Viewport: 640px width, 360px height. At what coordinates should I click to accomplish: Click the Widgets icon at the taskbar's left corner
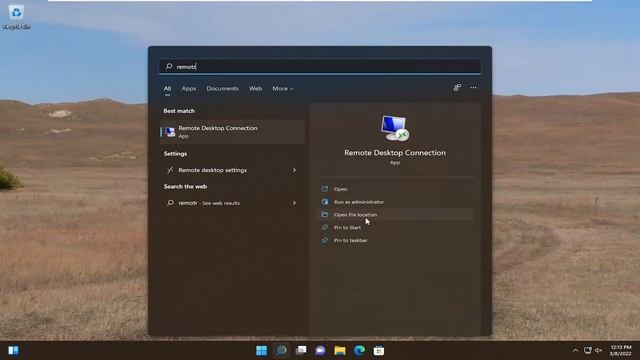pos(13,351)
